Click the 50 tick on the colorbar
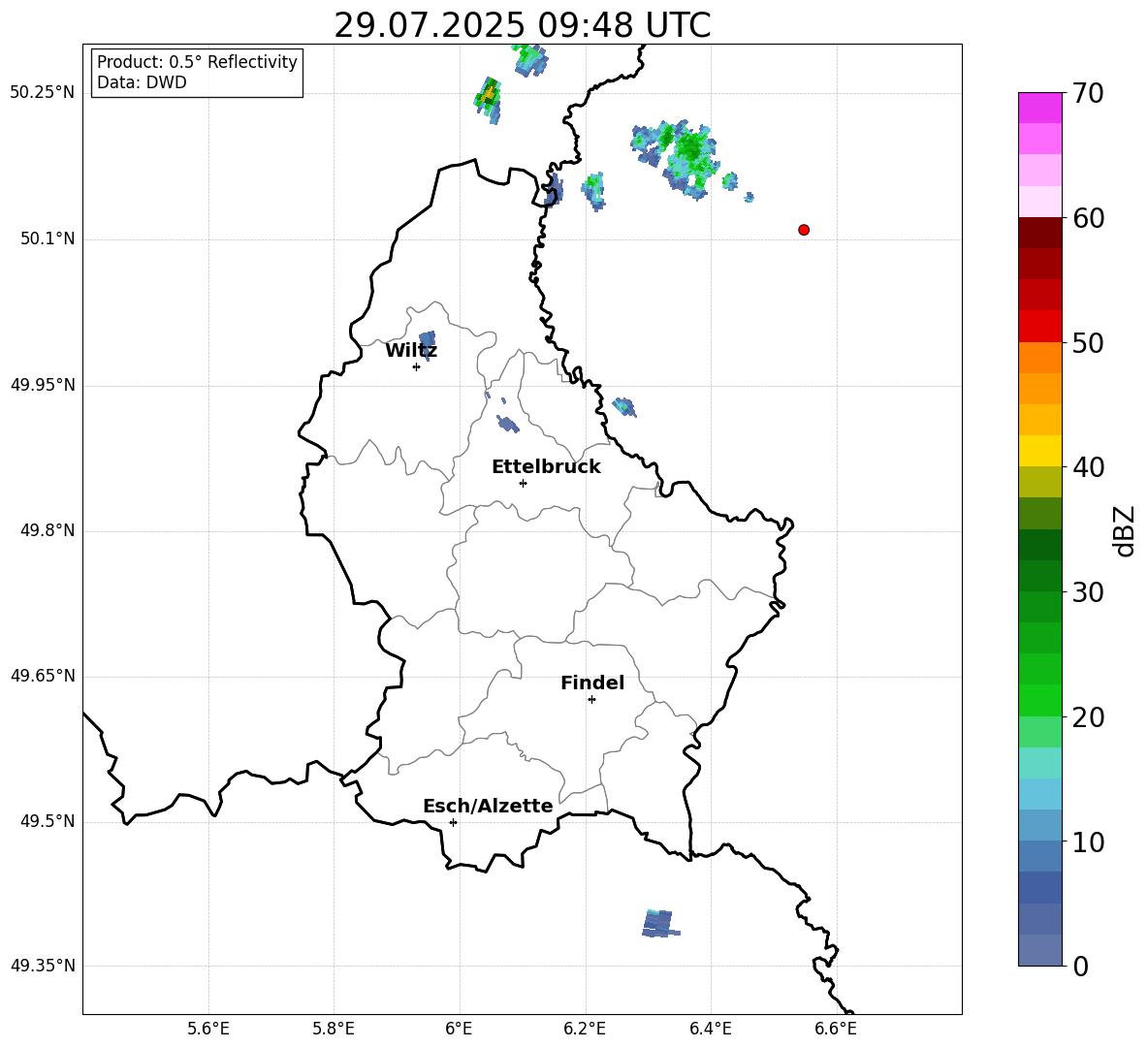Screen dimensions: 1148x1048 (x=1089, y=342)
